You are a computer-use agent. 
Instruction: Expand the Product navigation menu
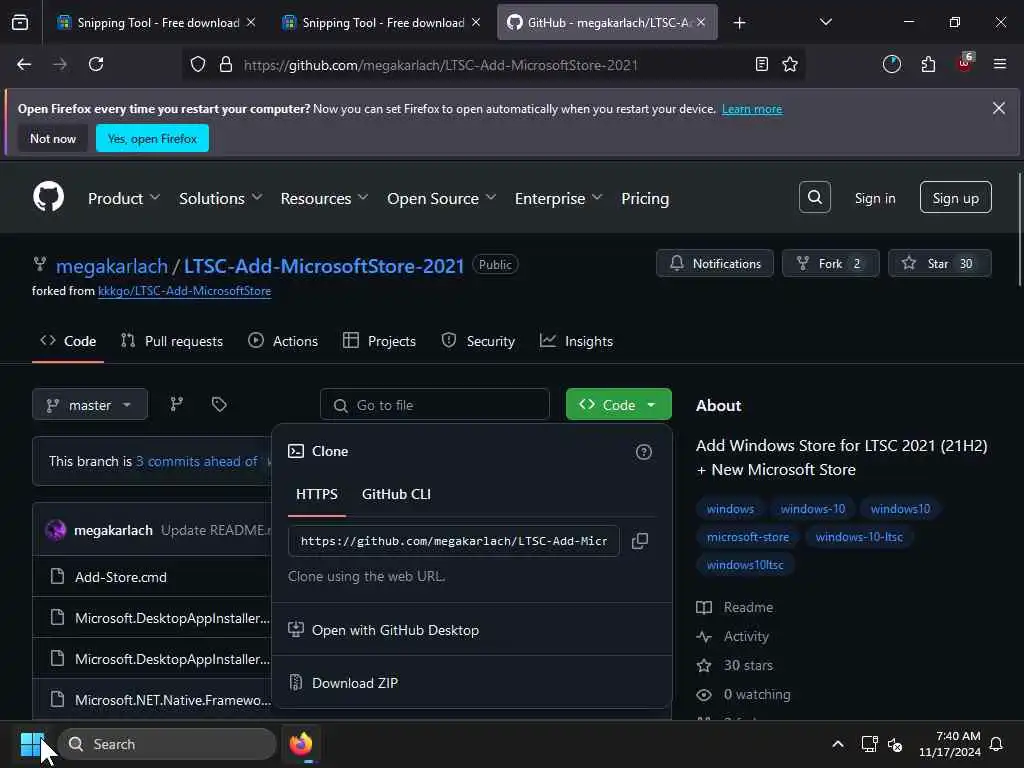coord(123,198)
